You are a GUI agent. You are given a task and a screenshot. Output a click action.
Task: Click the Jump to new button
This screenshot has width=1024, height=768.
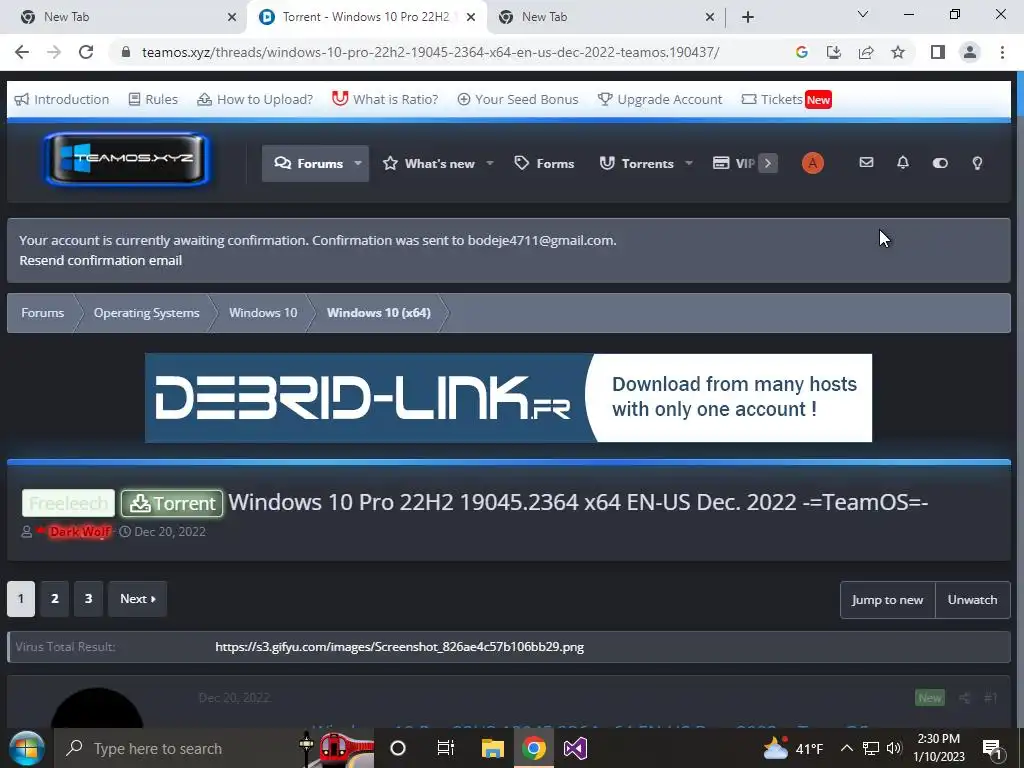tap(888, 600)
